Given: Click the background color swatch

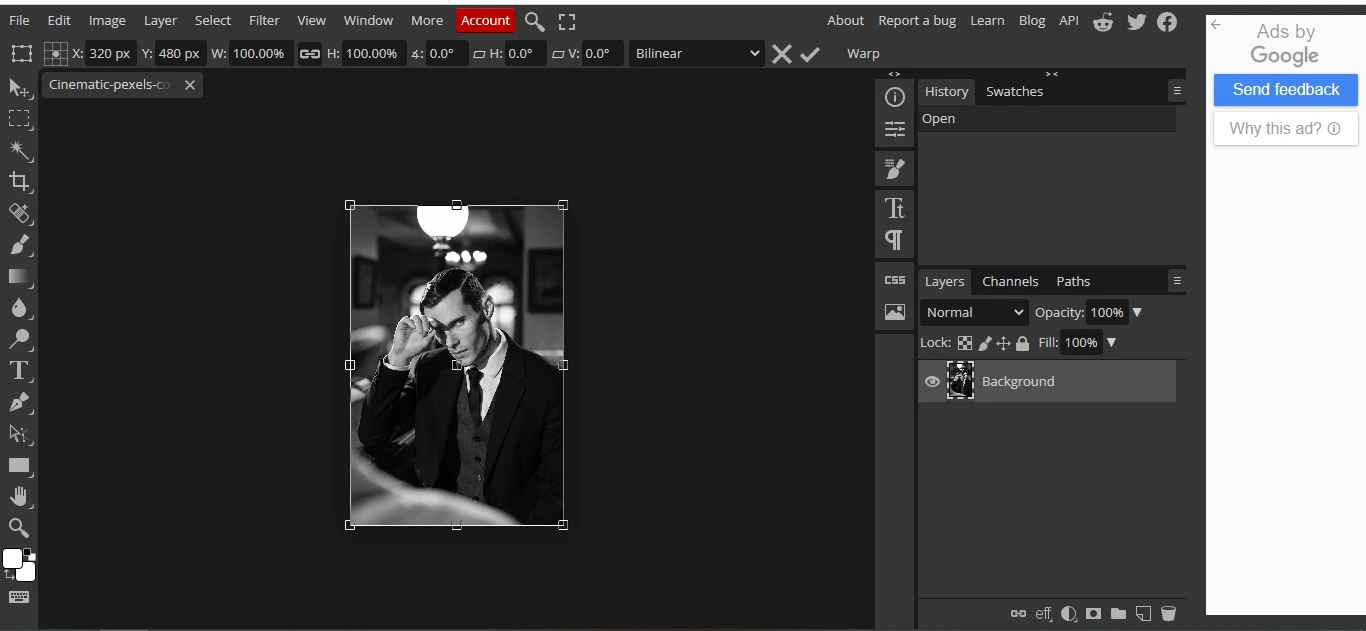Looking at the screenshot, I should click(x=27, y=572).
